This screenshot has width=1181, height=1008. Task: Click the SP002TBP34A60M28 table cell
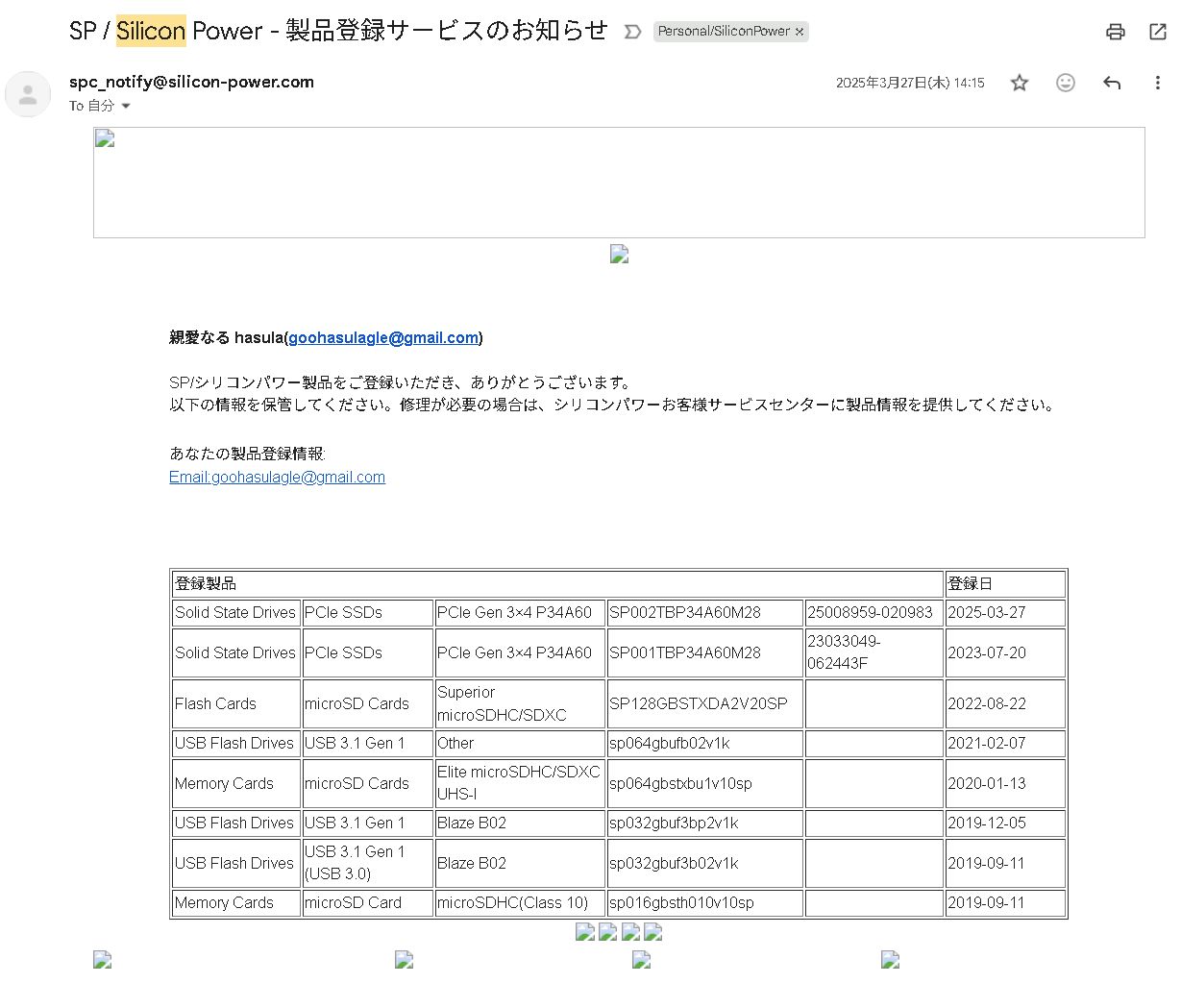pyautogui.click(x=704, y=612)
